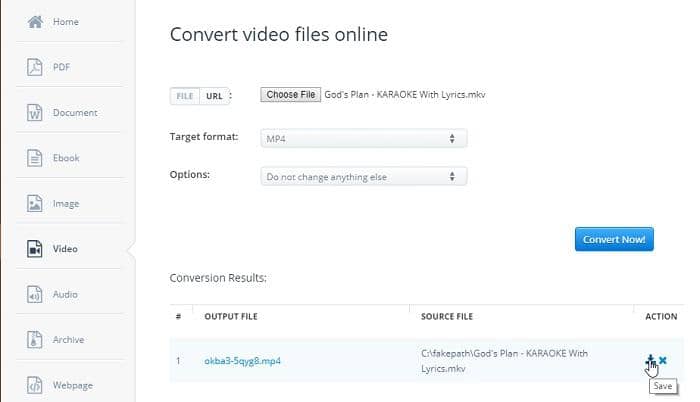Click the Archive converter icon
Screen dimensions: 700x402
pos(35,340)
